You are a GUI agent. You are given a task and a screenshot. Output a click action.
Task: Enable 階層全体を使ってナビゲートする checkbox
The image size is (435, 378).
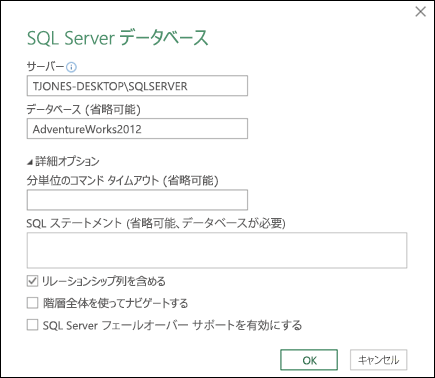point(32,303)
